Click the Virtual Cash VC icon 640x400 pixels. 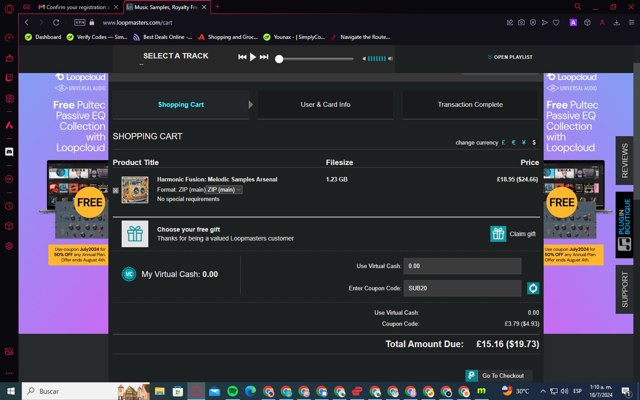click(129, 274)
